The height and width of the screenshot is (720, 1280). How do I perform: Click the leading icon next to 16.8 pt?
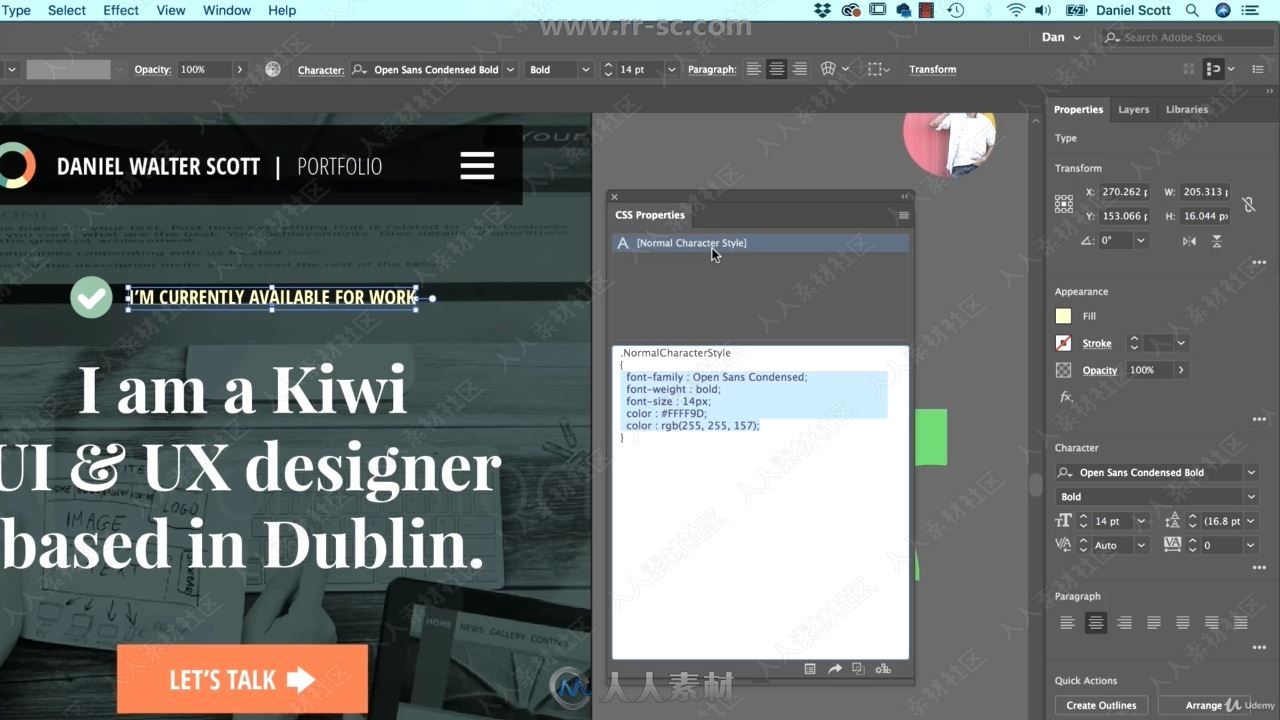1173,521
